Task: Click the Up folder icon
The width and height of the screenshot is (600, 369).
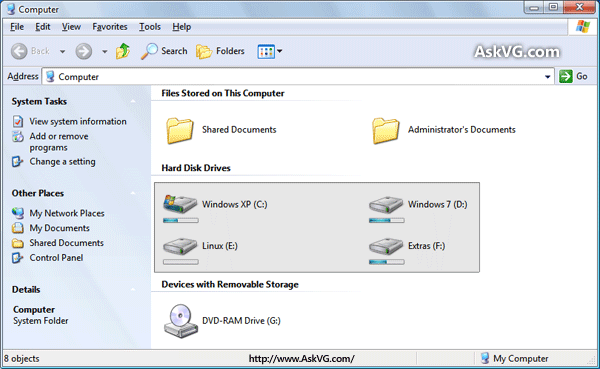Action: coord(123,51)
